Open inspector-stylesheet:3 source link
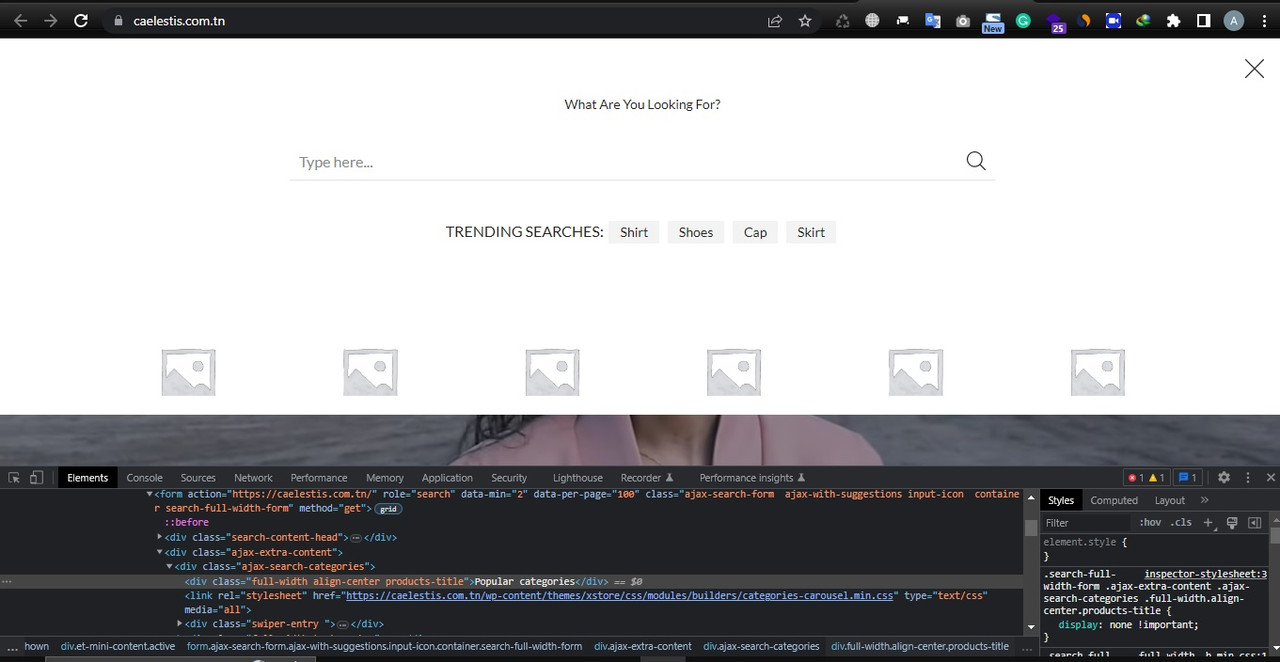The image size is (1280, 662). pos(1205,574)
